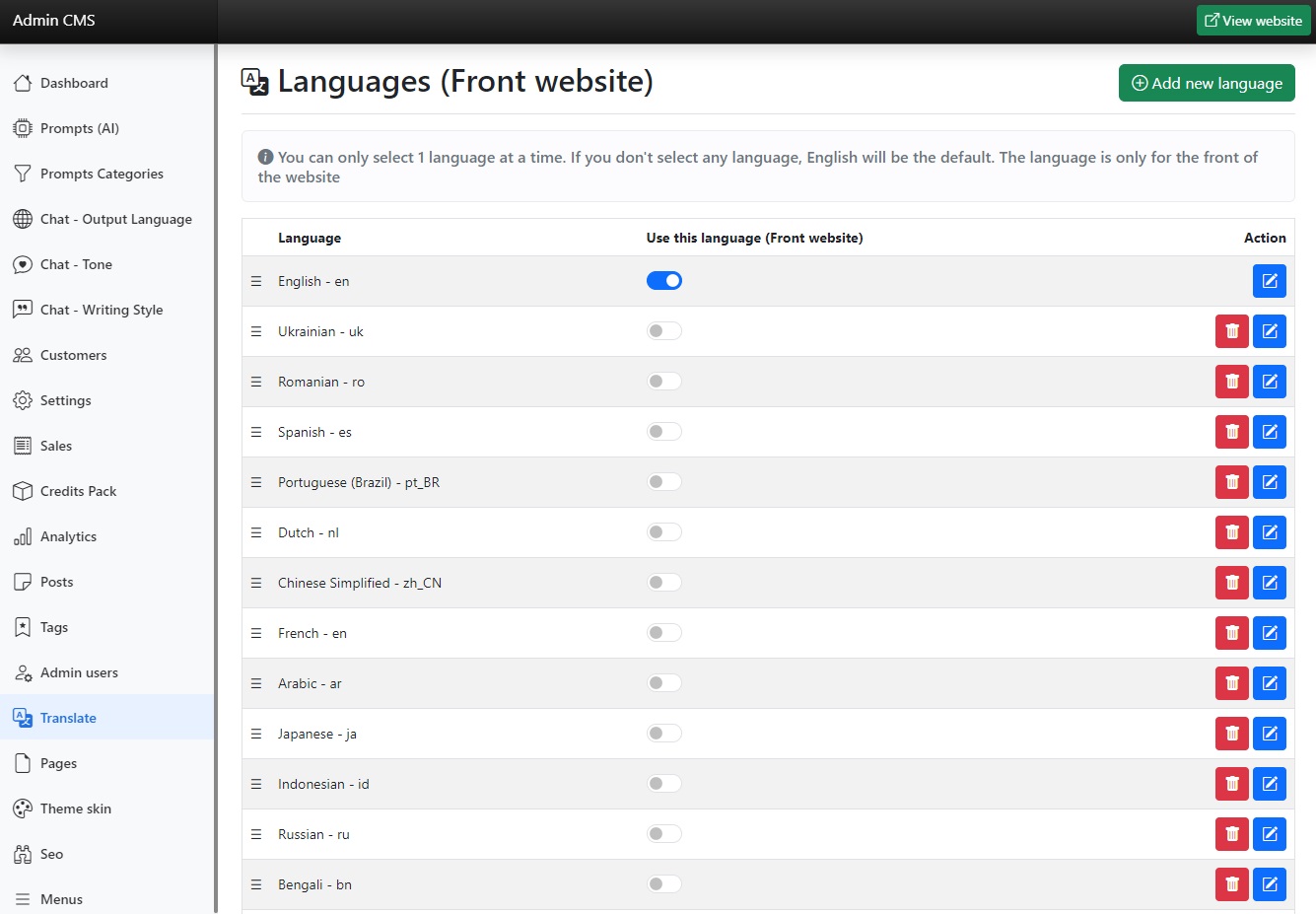1316x914 pixels.
Task: Select Theme skin in the sidebar
Action: tap(75, 809)
